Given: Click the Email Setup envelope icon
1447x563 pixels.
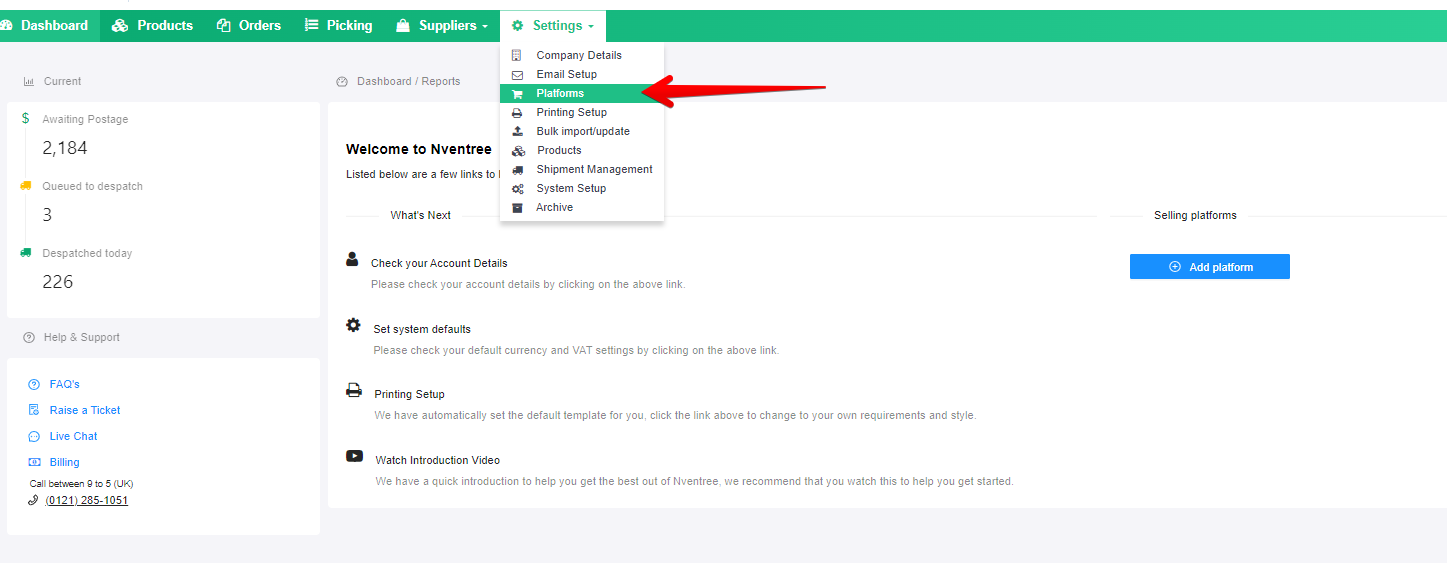Looking at the screenshot, I should (517, 74).
